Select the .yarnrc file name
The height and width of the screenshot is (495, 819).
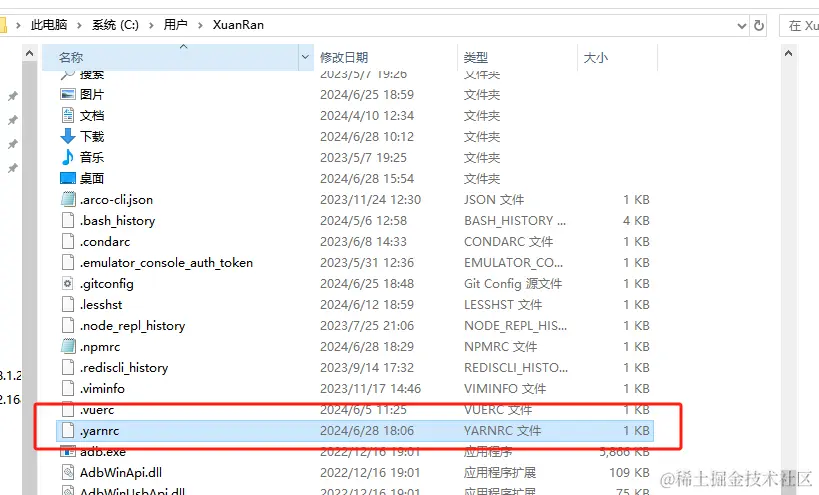[x=99, y=431]
